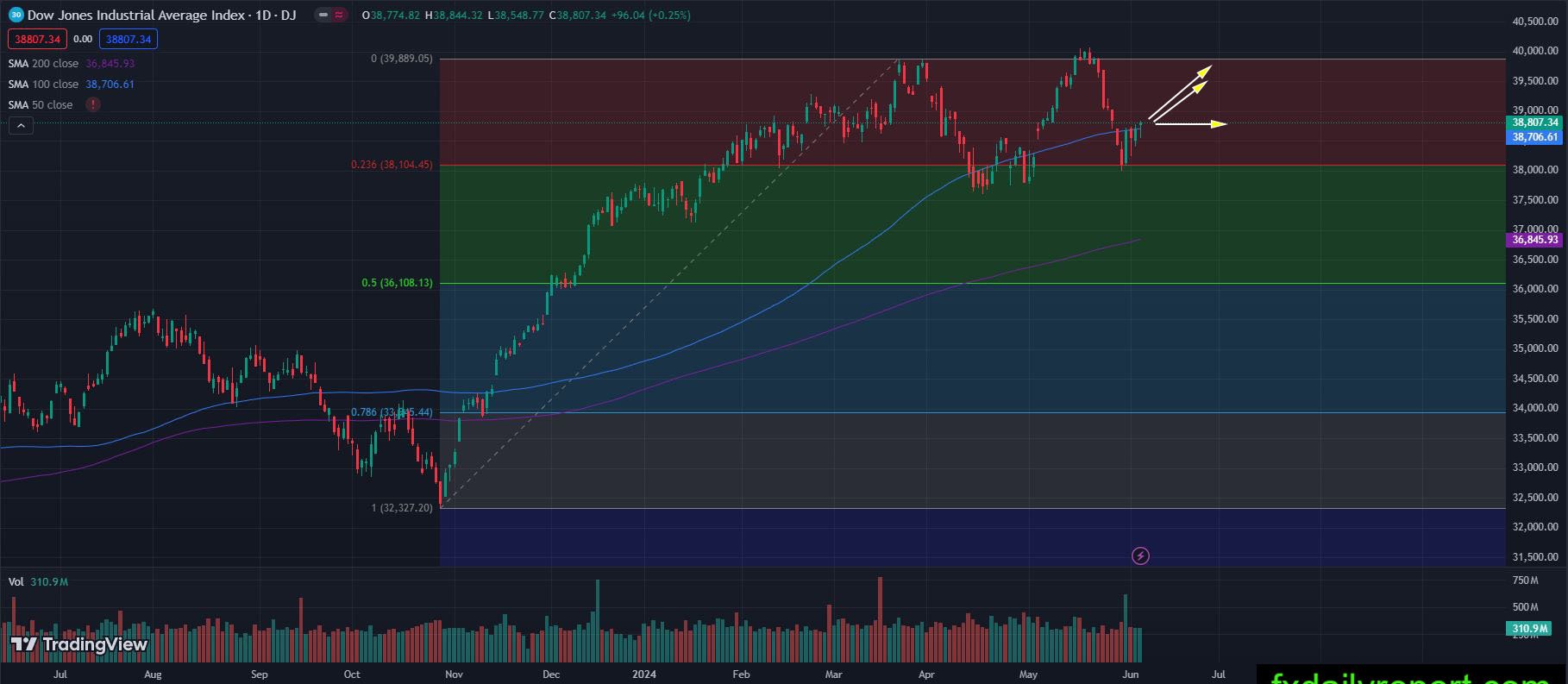Click the +96.04 (+0.25%) change value

[x=650, y=15]
